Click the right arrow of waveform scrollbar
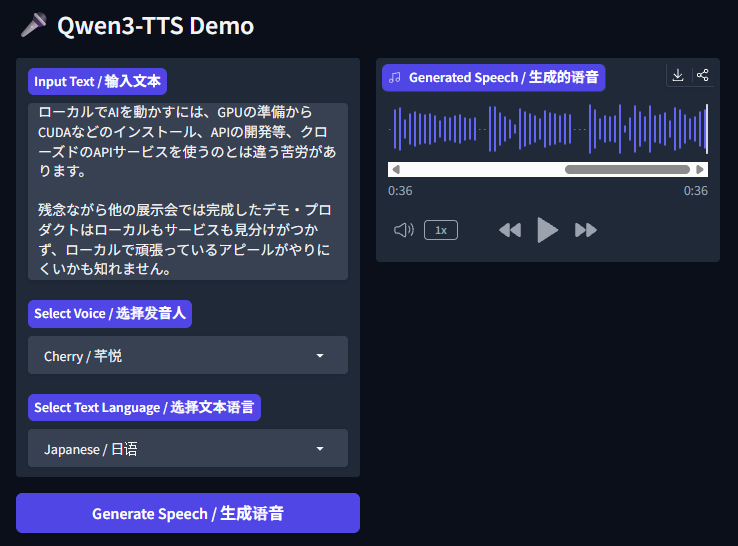 [700, 169]
